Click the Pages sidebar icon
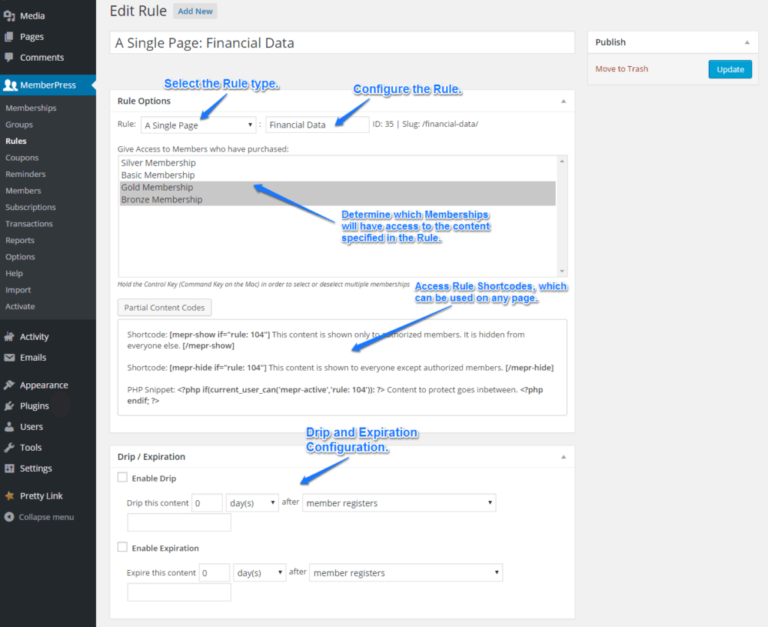 pos(9,37)
